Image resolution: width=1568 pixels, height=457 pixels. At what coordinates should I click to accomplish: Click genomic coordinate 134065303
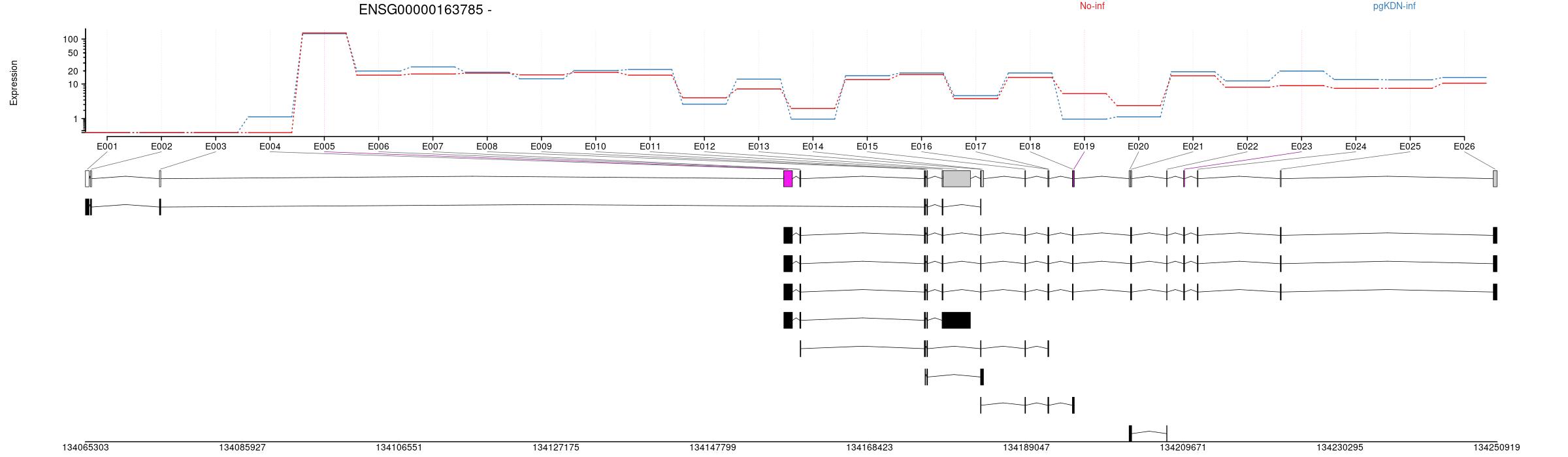pos(86,448)
